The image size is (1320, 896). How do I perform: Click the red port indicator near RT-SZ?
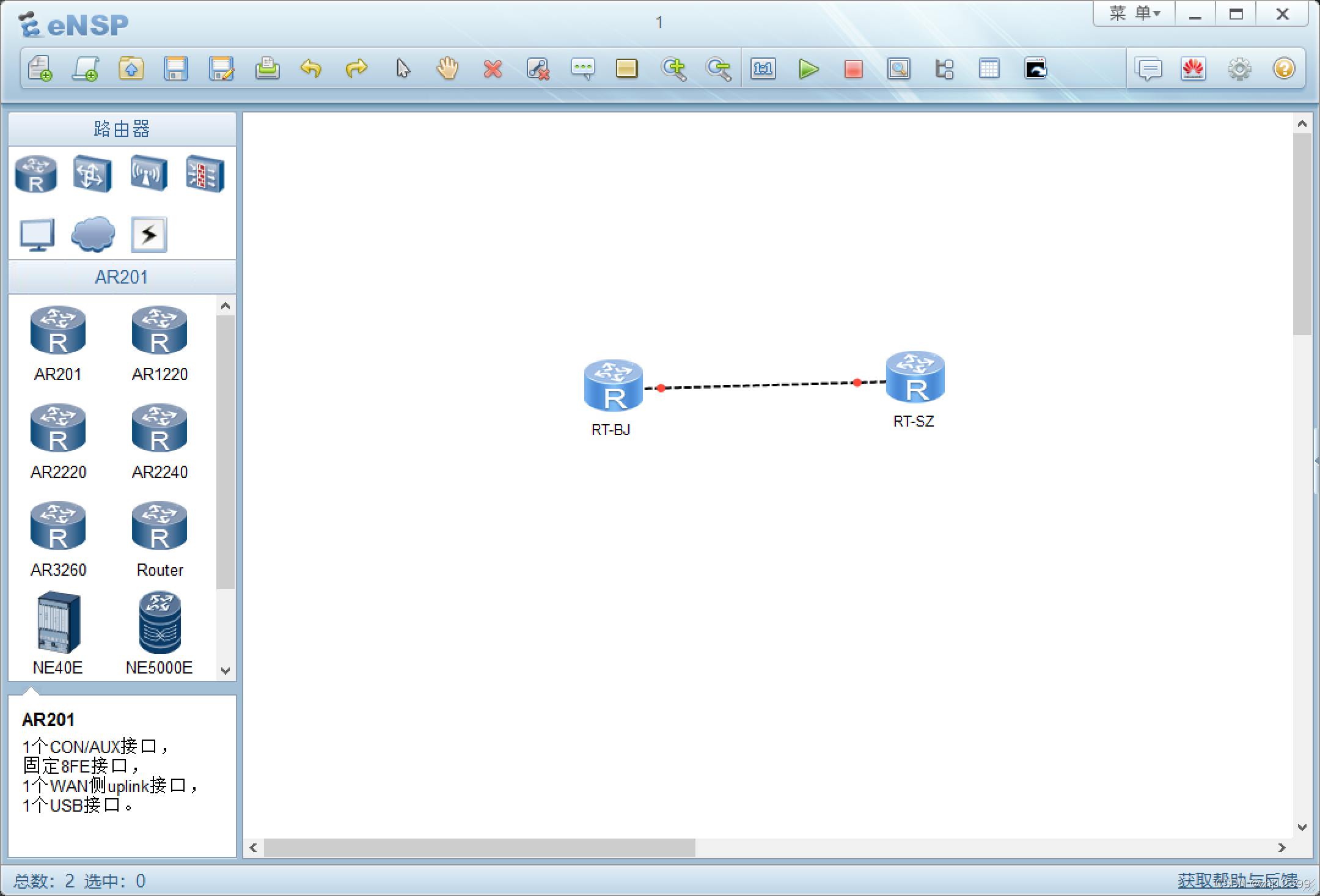(x=857, y=383)
